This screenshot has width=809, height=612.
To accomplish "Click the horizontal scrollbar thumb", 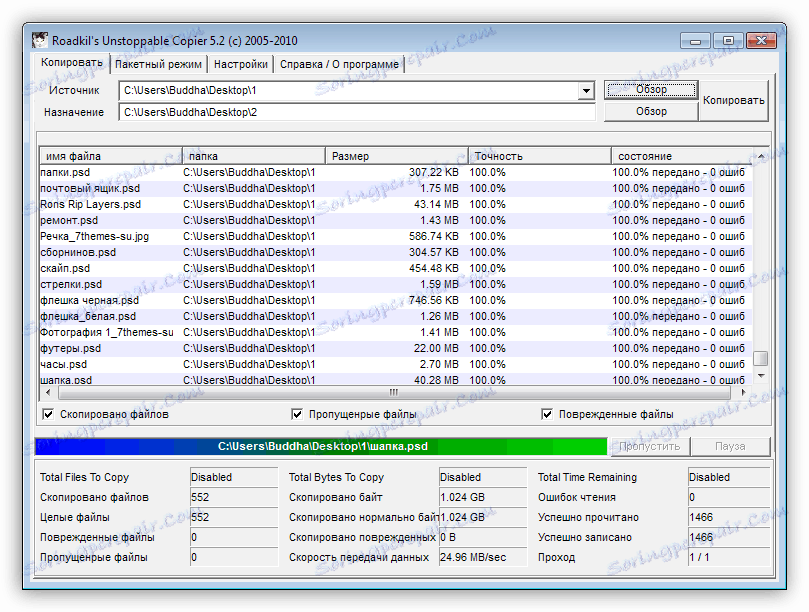I will [x=394, y=392].
